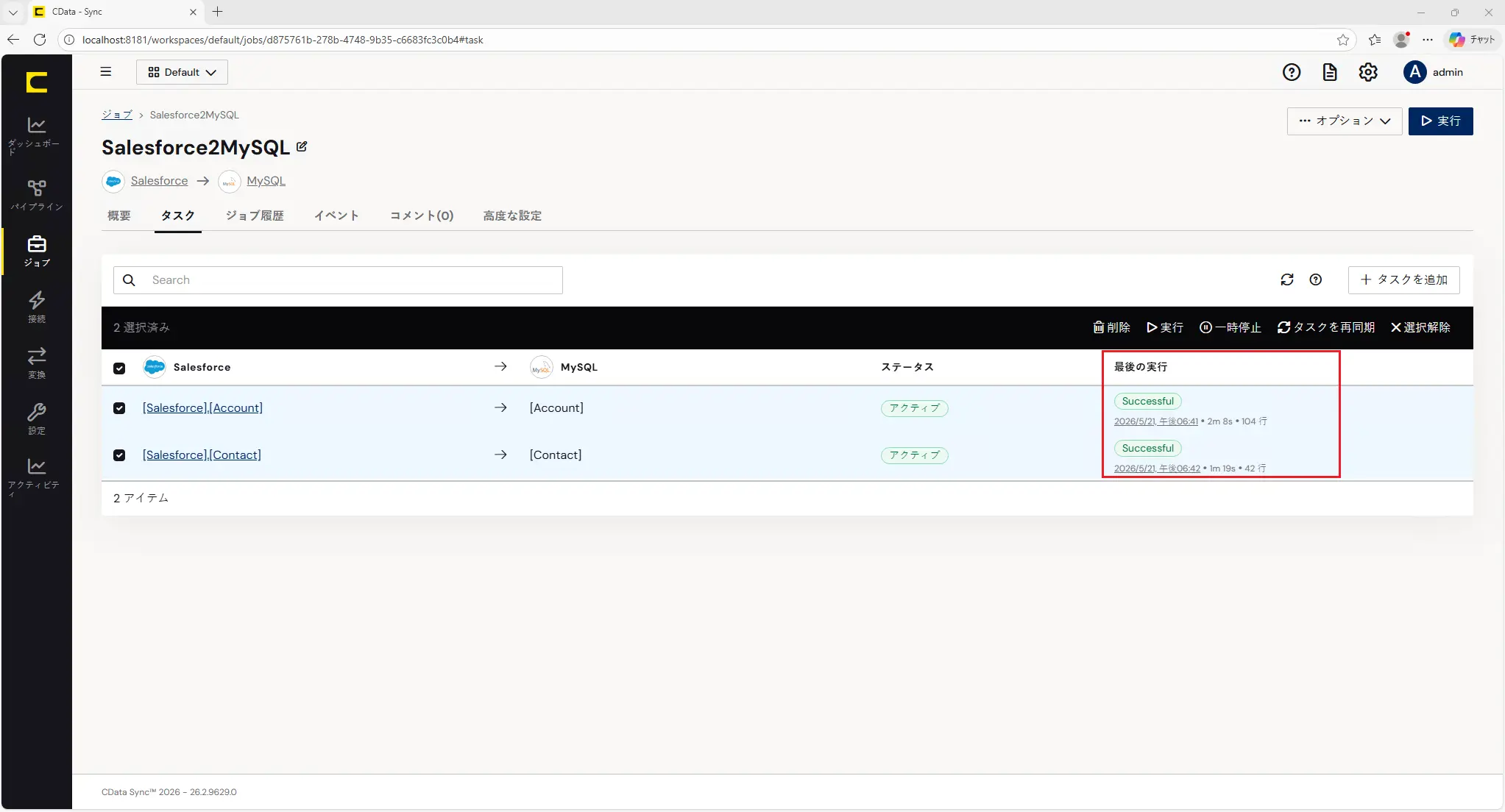Click the Add Task (タスクを追加) button
The width and height of the screenshot is (1505, 812).
(x=1404, y=279)
